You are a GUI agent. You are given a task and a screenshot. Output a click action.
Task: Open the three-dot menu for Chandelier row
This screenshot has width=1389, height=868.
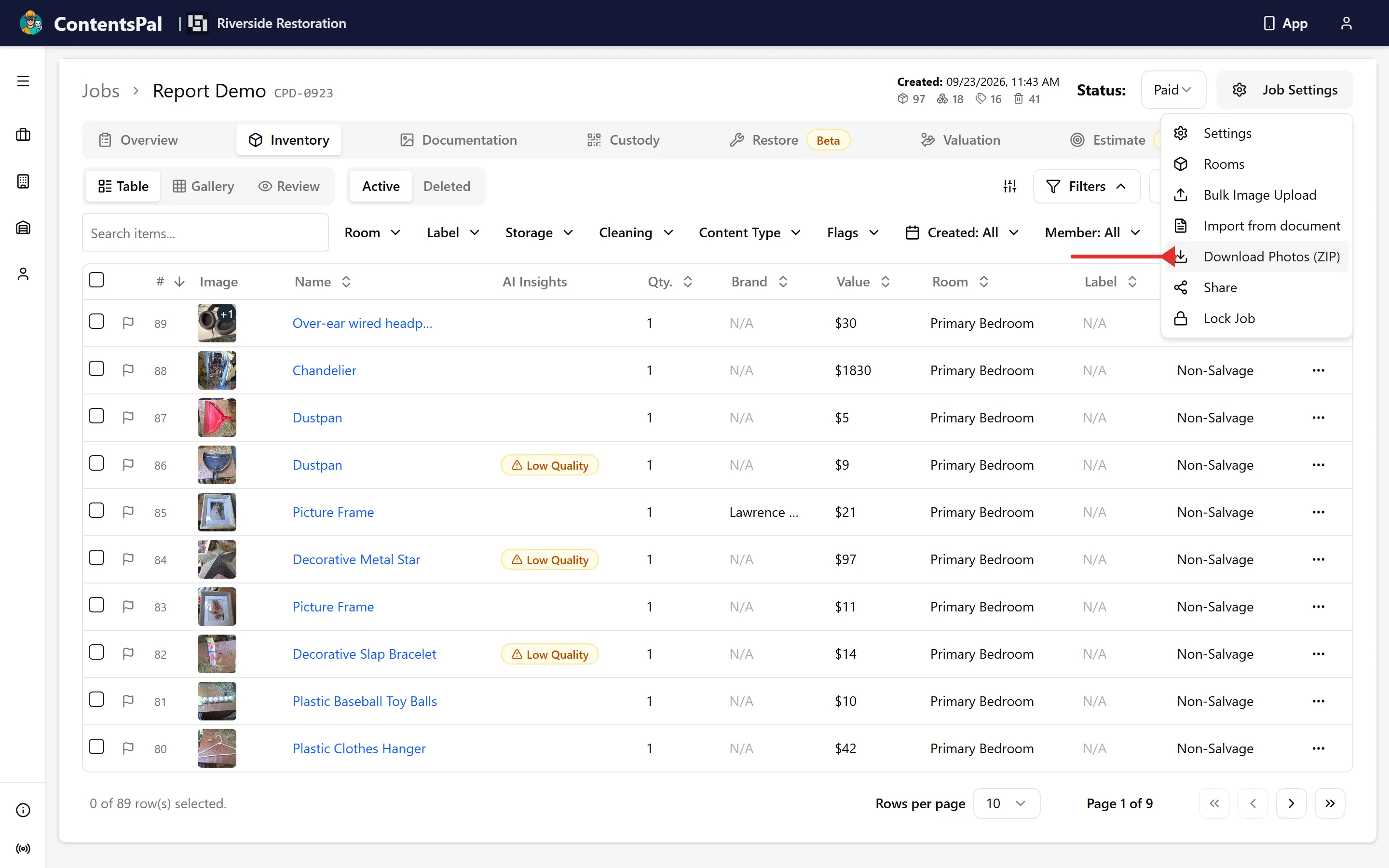point(1319,370)
